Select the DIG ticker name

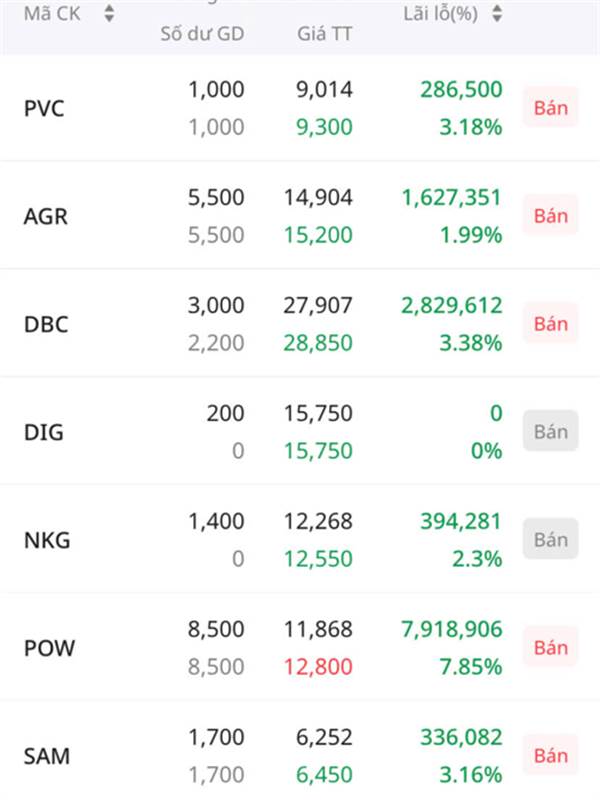click(44, 432)
